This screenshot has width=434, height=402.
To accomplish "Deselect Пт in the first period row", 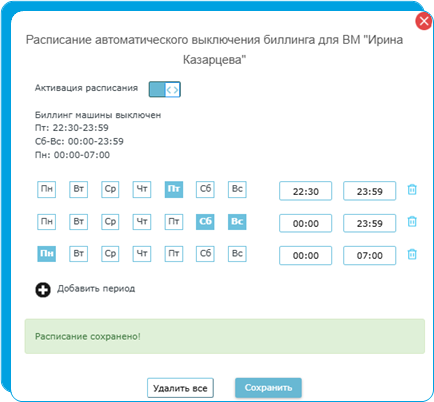I will [x=174, y=189].
